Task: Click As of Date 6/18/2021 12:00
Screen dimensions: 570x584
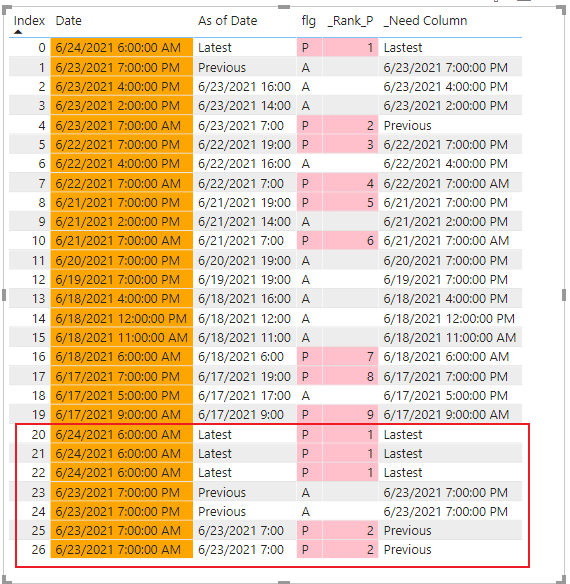Action: coord(244,319)
